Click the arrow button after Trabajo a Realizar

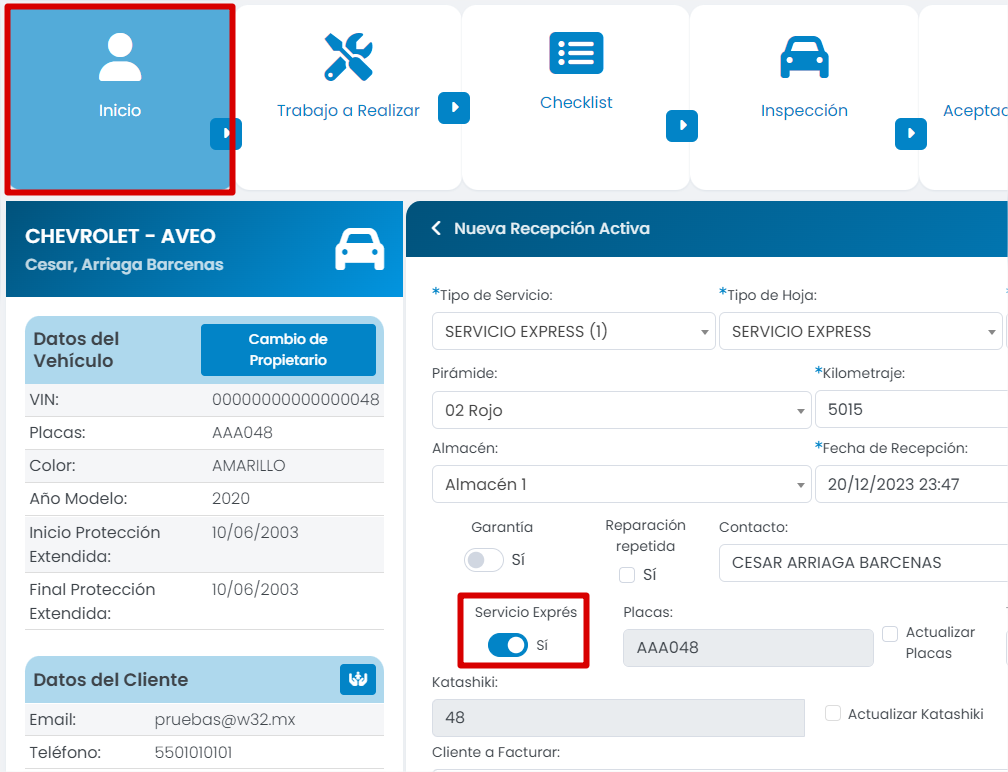454,108
